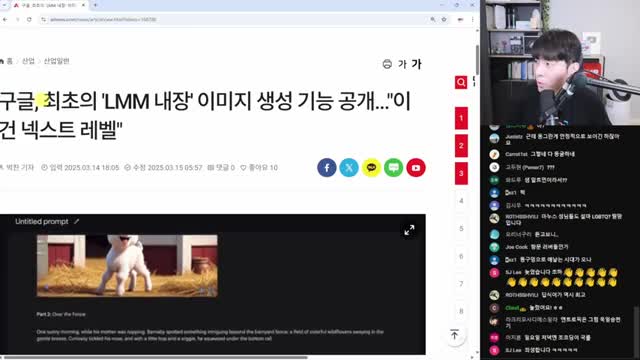This screenshot has height=360, width=640.
Task: Open the 댓글 0 comments link
Action: [221, 168]
